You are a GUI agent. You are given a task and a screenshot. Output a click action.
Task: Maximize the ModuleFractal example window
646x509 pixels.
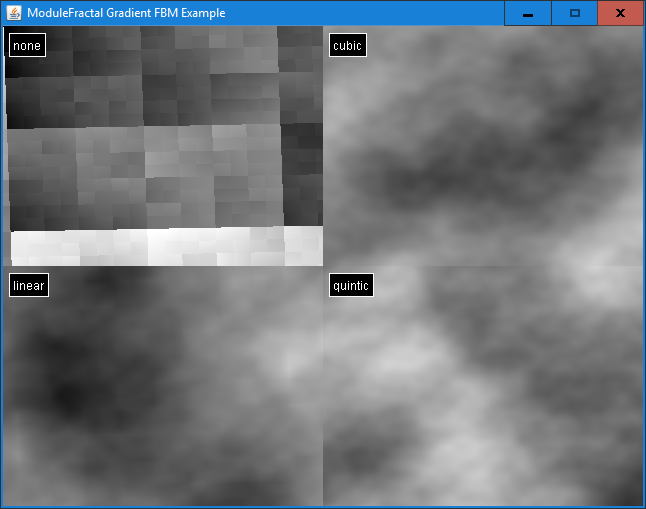574,13
